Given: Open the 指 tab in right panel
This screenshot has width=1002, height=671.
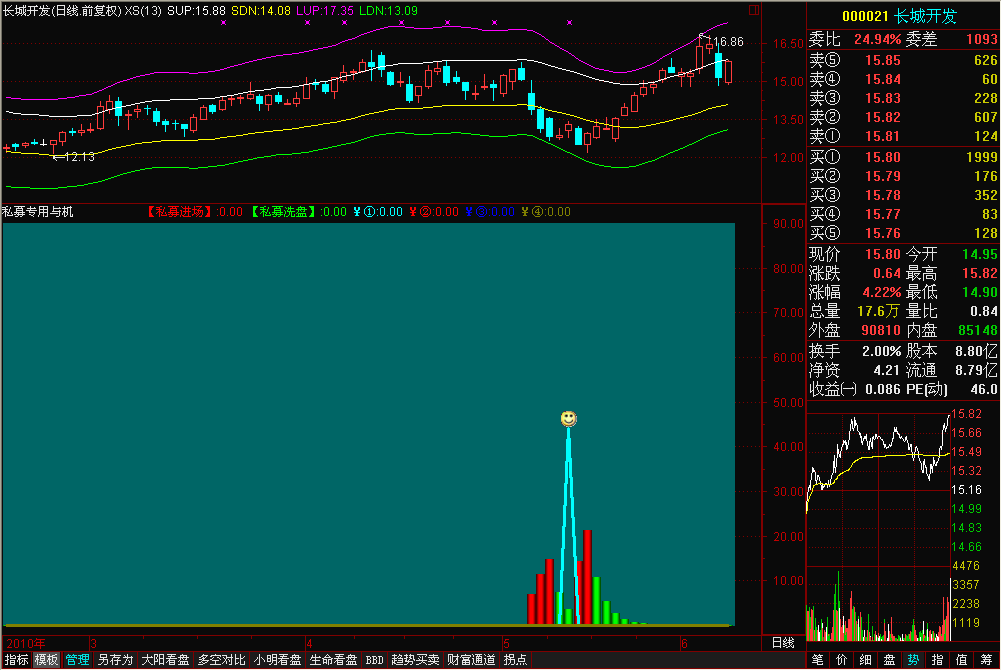Looking at the screenshot, I should tap(937, 659).
